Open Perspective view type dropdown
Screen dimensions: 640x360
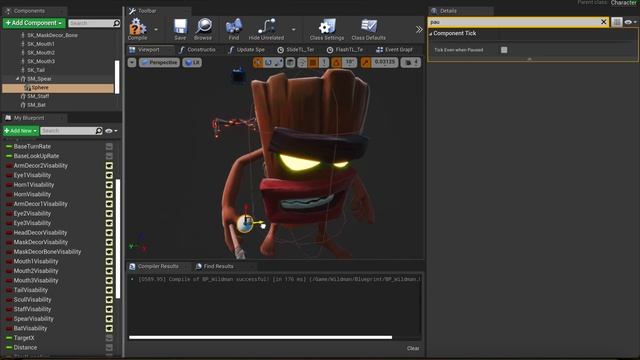(x=159, y=62)
